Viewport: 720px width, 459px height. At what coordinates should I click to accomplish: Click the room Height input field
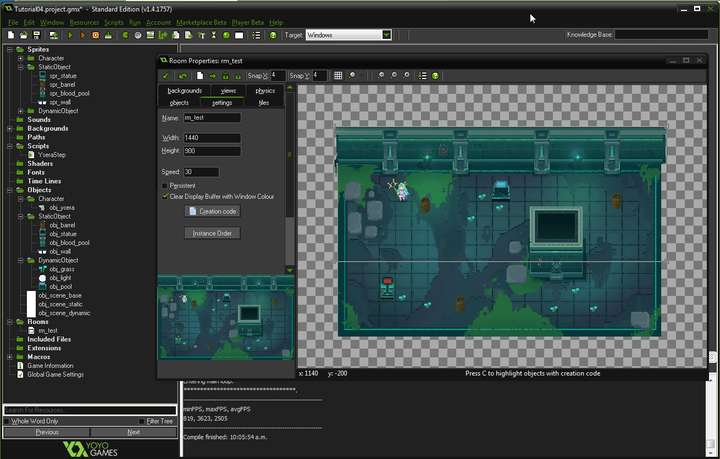click(x=212, y=151)
